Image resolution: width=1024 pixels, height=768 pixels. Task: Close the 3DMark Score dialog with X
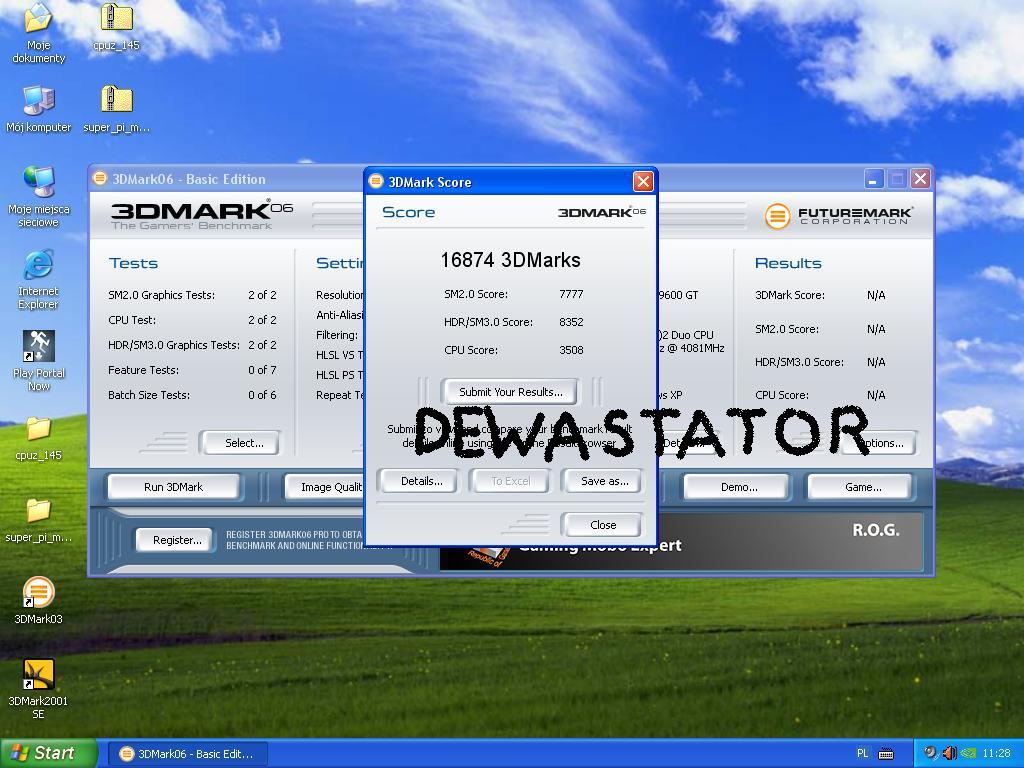click(643, 182)
